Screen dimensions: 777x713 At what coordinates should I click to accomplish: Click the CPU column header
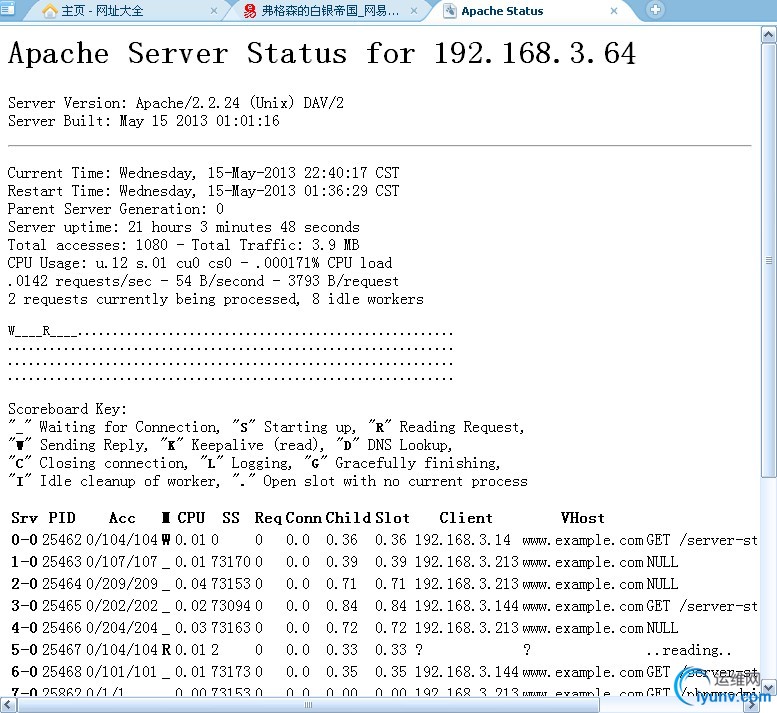click(191, 518)
